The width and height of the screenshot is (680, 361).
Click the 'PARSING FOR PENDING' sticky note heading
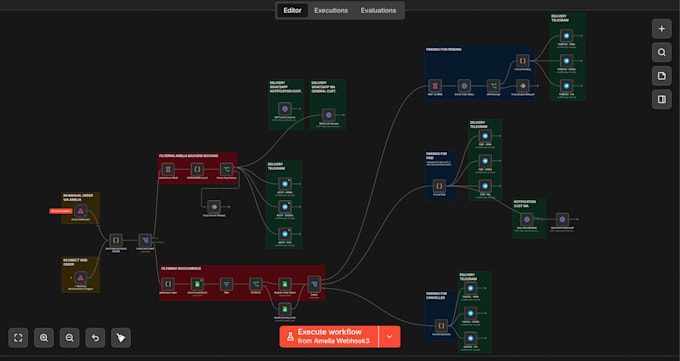tap(444, 49)
